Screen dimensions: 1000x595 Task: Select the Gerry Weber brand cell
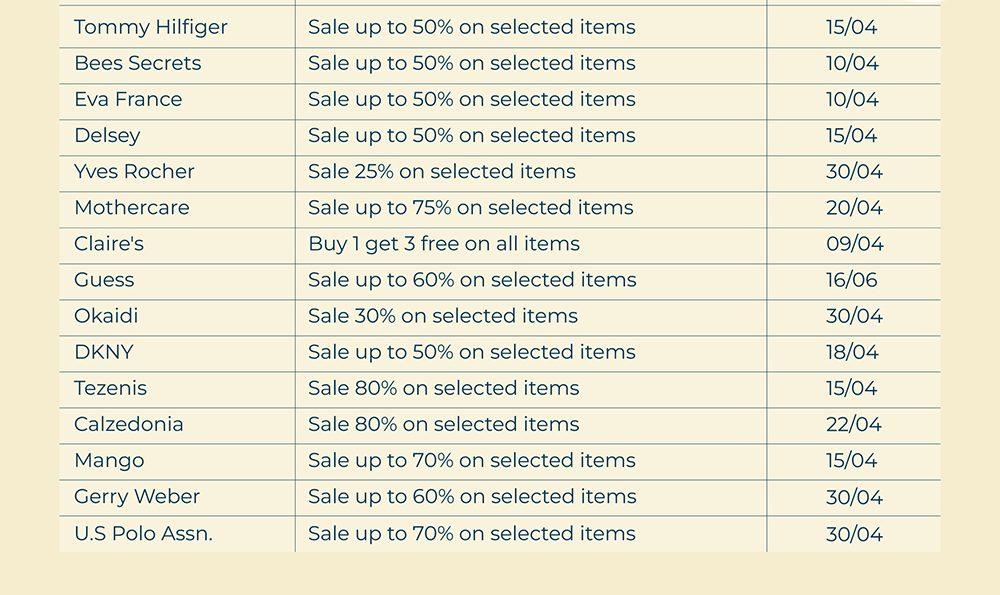point(137,496)
